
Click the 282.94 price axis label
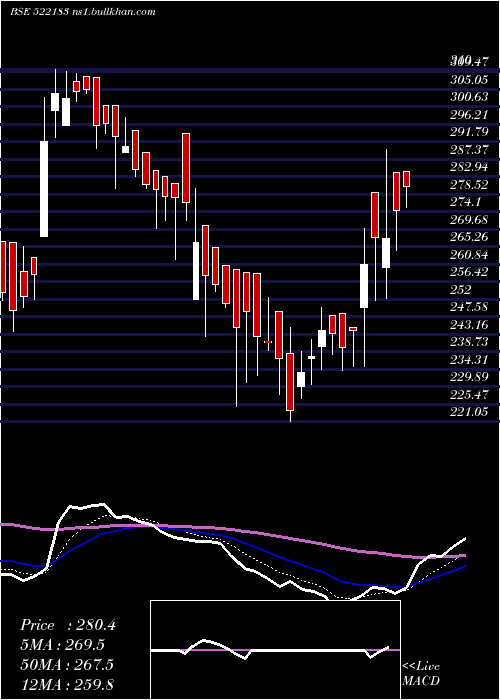(468, 167)
